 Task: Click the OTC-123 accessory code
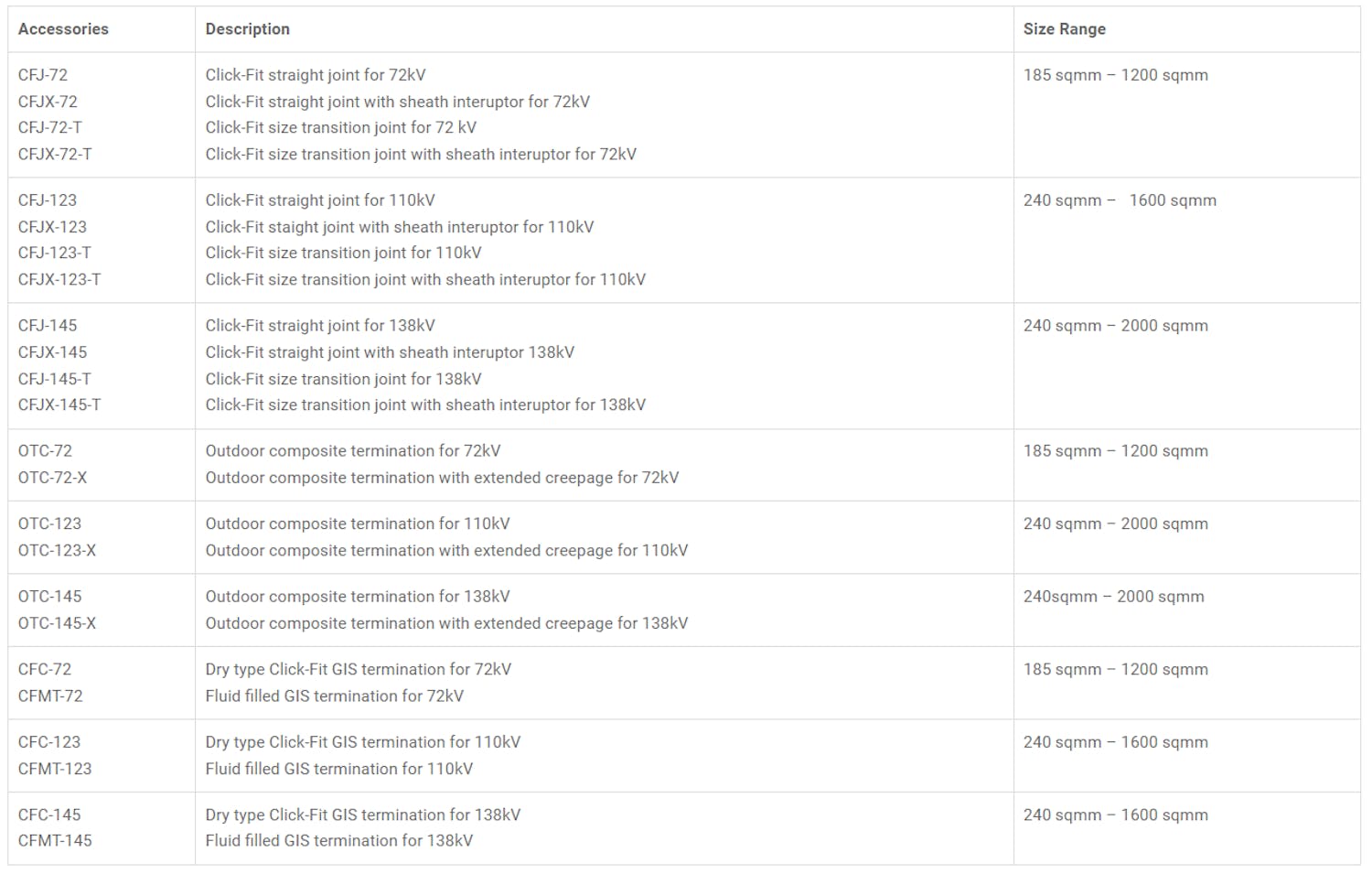click(x=49, y=524)
